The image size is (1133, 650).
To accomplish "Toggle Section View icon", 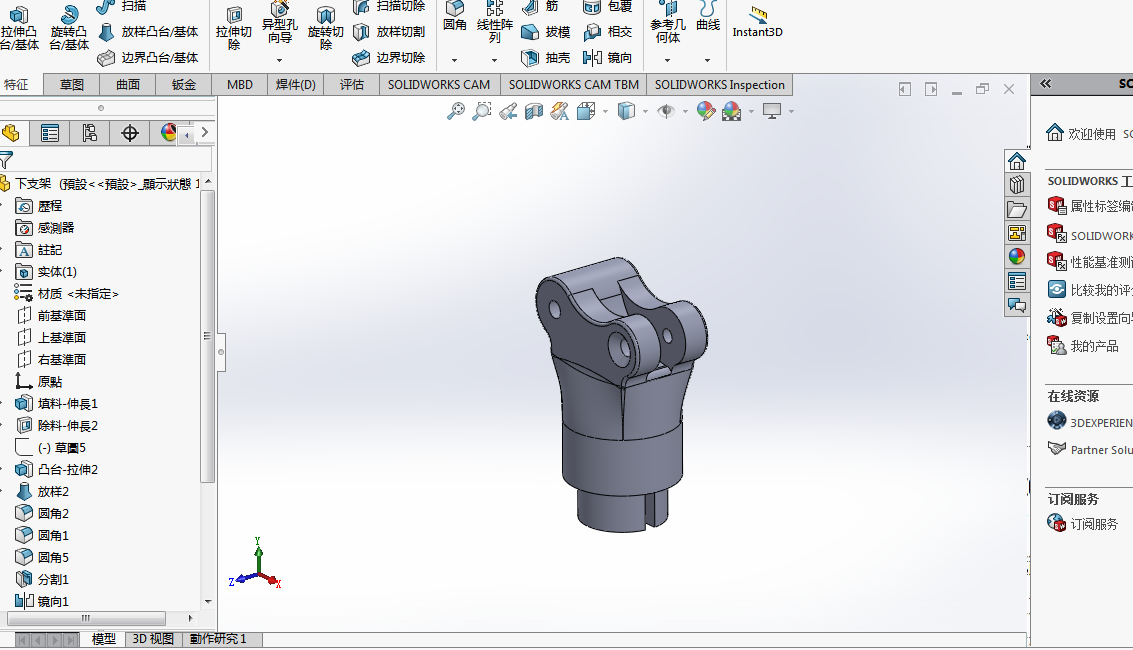I will click(534, 111).
